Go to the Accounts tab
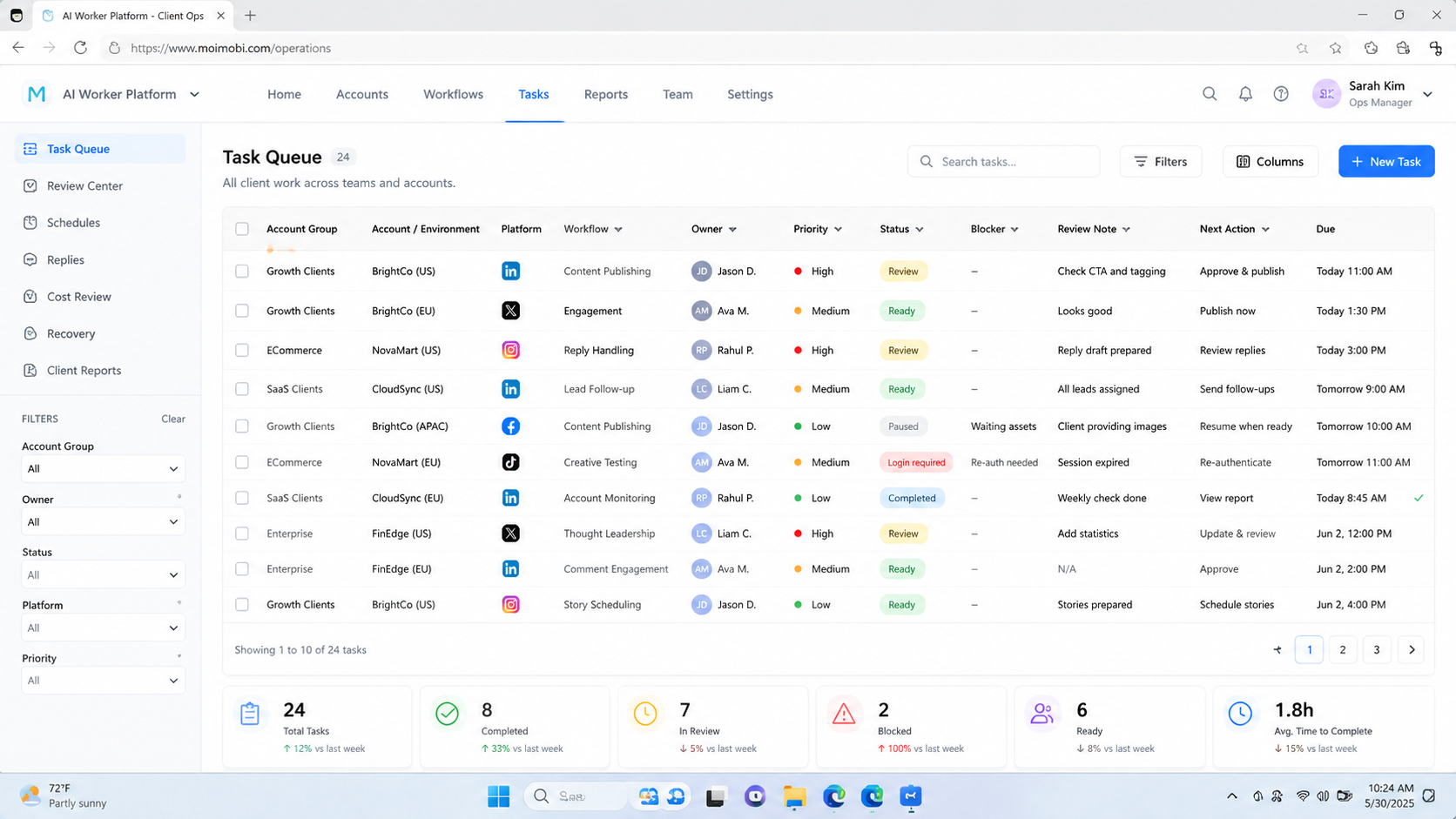Screen dimensions: 1456x819 click(x=362, y=94)
